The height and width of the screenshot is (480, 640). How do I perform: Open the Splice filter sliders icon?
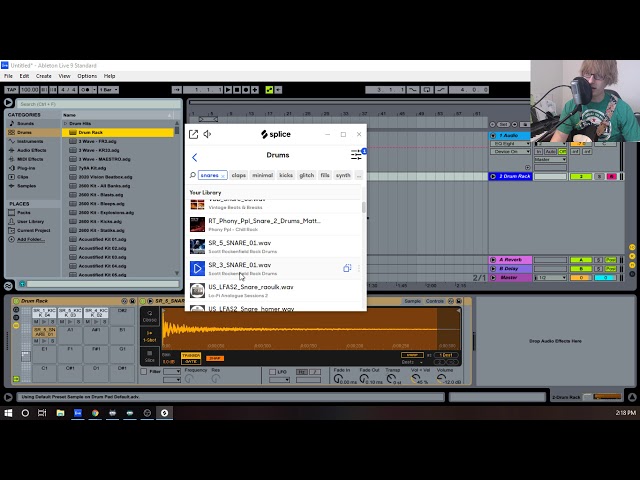pyautogui.click(x=356, y=155)
